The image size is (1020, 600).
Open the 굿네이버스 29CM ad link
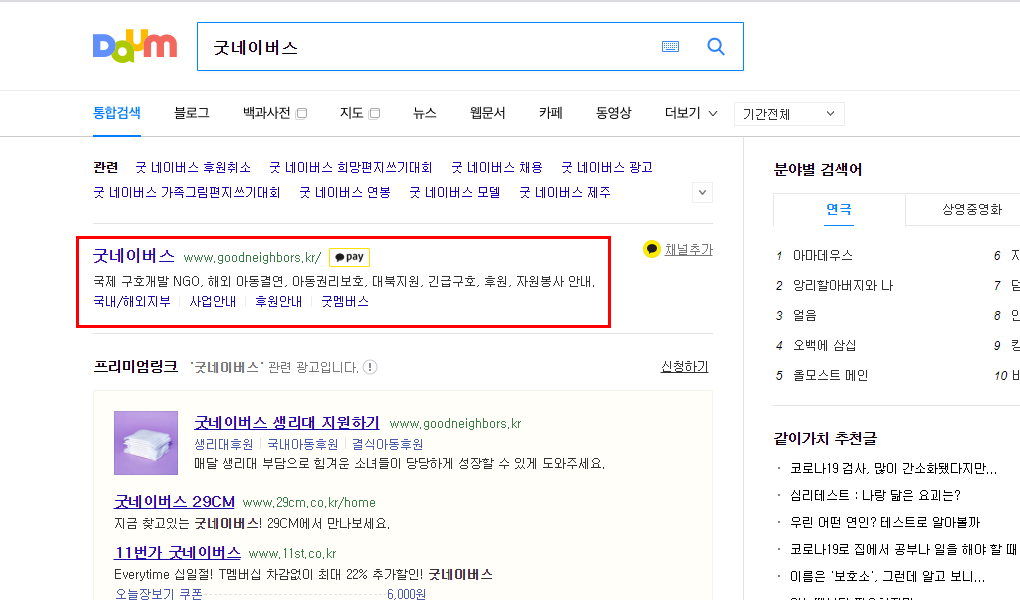pos(174,502)
